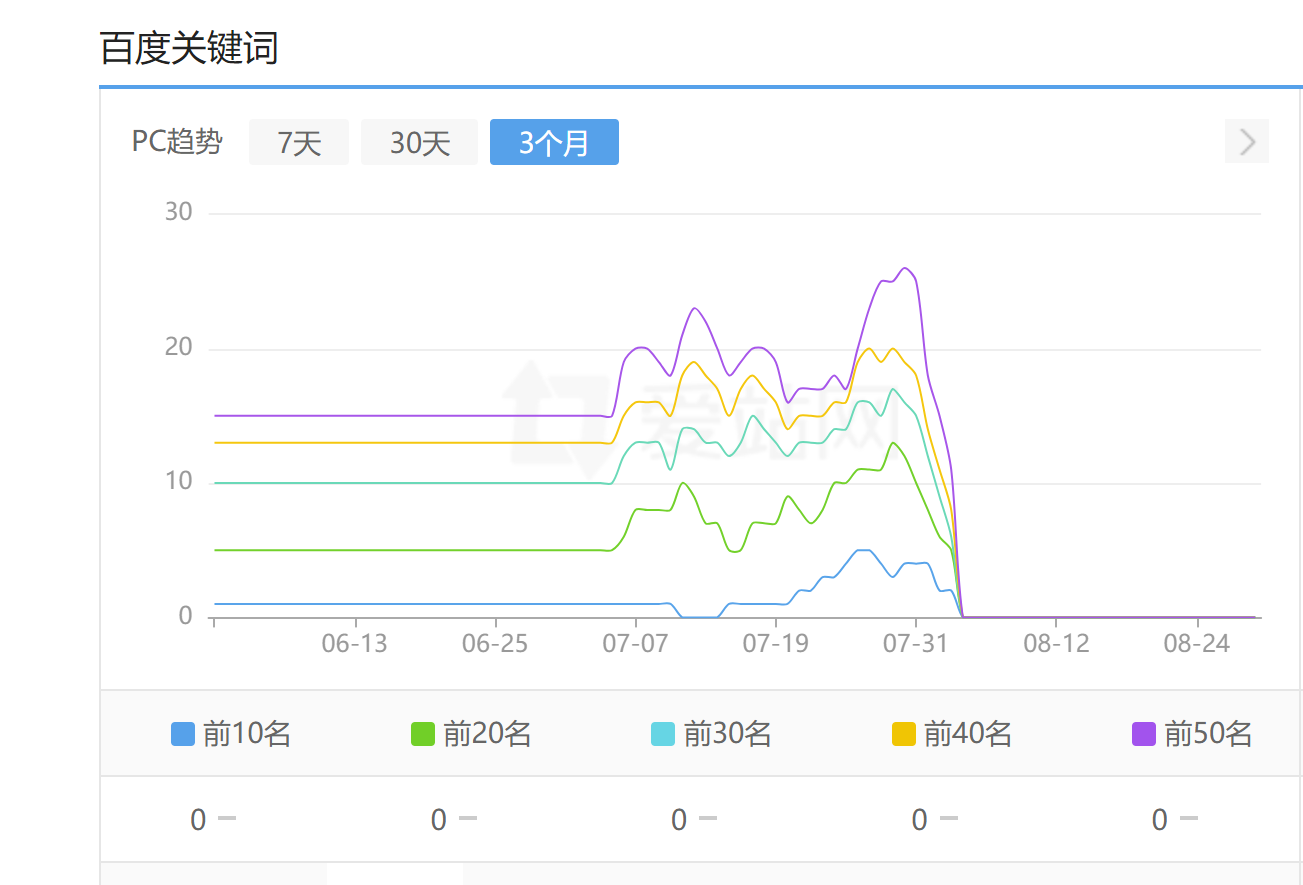Click the cyan 前30名 color swatch
This screenshot has width=1303, height=885.
663,734
